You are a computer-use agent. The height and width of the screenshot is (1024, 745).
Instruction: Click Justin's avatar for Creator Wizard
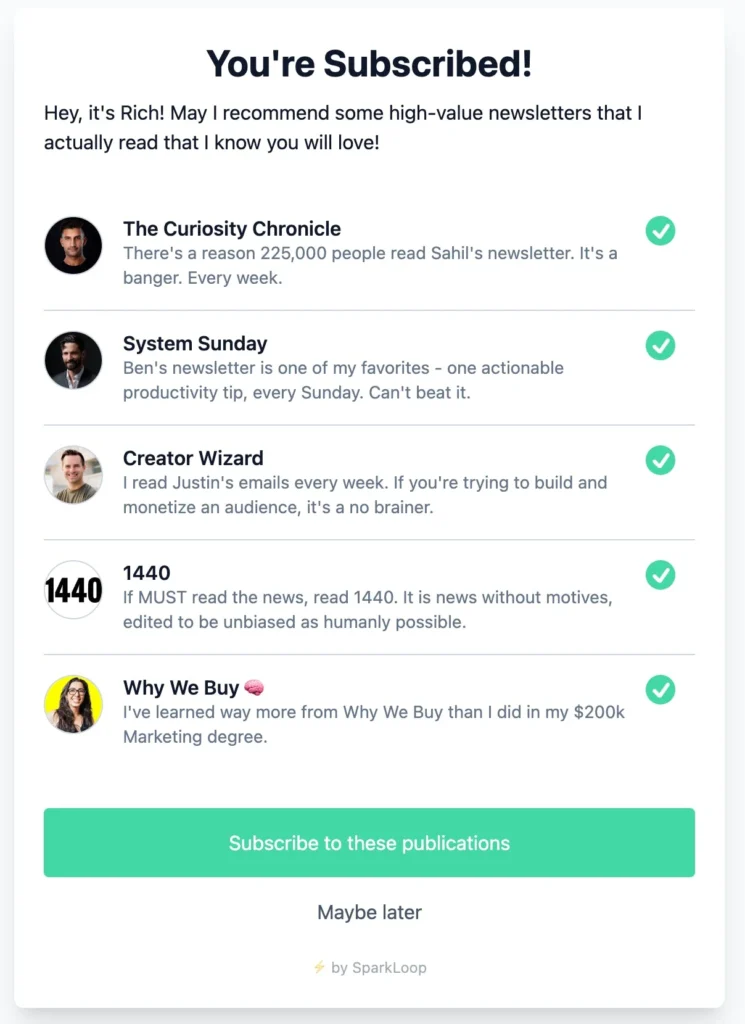click(x=73, y=475)
